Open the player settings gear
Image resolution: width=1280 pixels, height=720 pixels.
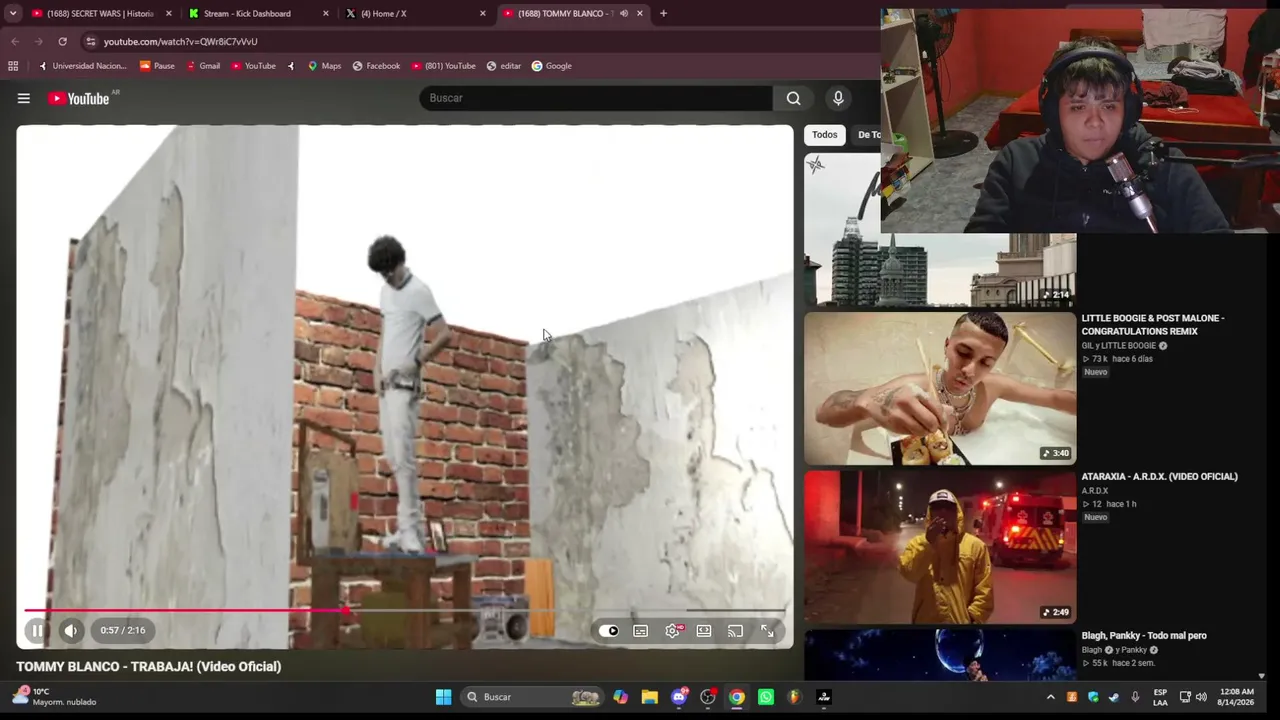point(673,631)
